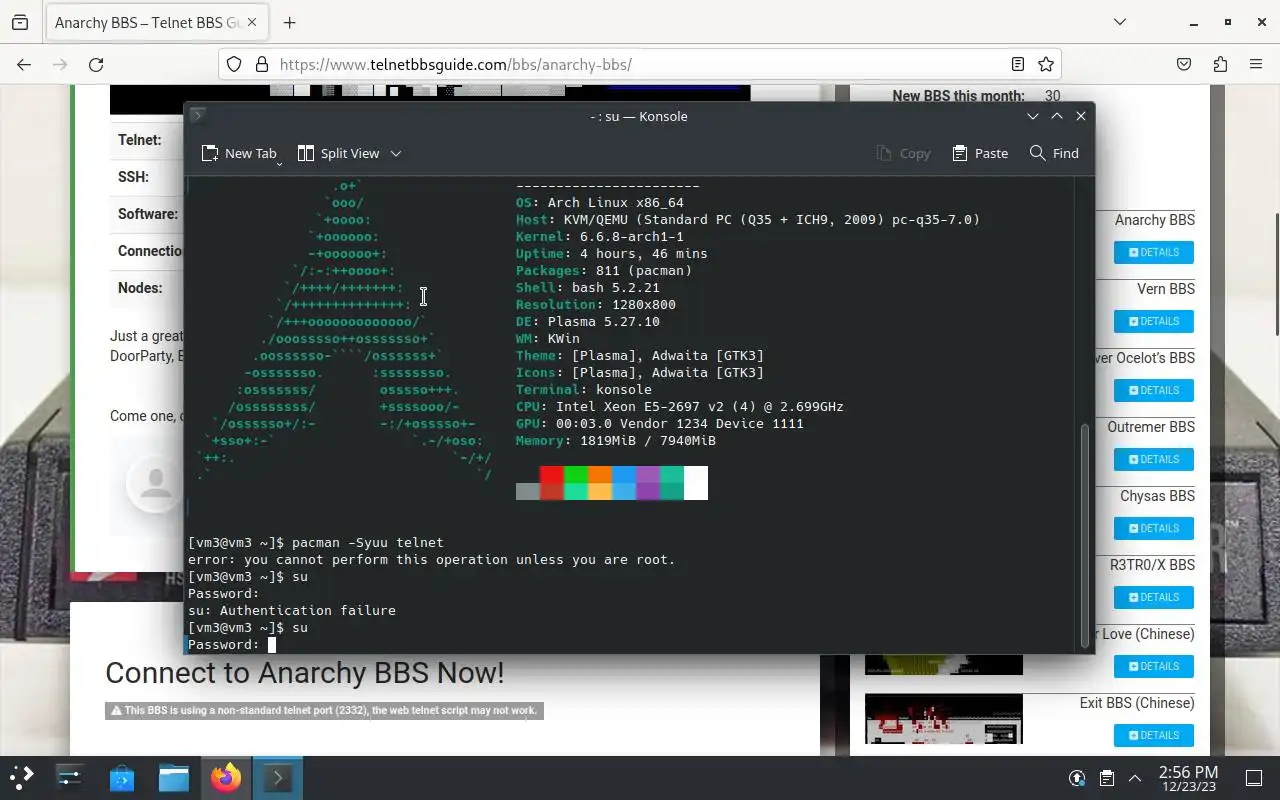The image size is (1280, 800).
Task: Click 'SSH:' row label on BBS page
Action: (x=133, y=177)
